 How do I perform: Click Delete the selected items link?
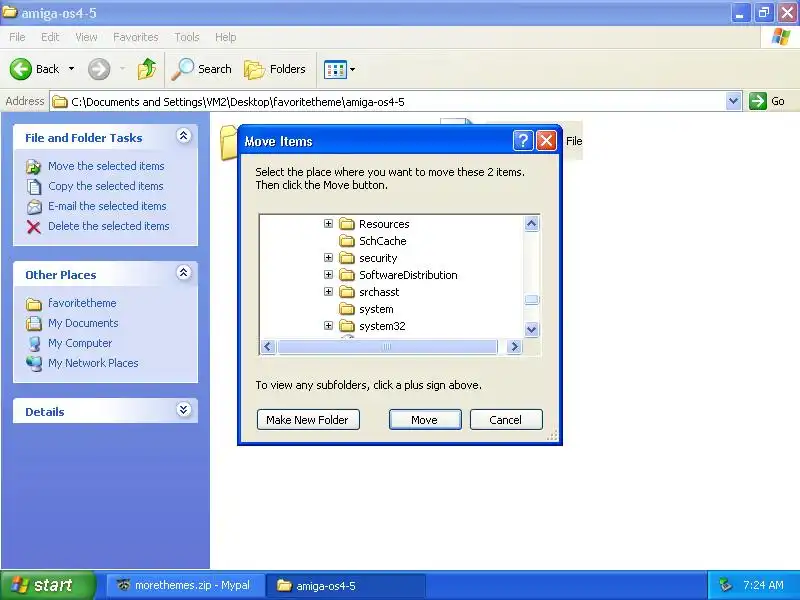pyautogui.click(x=109, y=226)
